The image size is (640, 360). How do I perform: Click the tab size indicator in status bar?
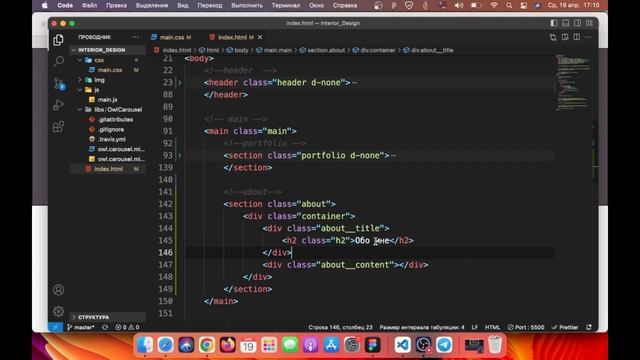(x=422, y=327)
